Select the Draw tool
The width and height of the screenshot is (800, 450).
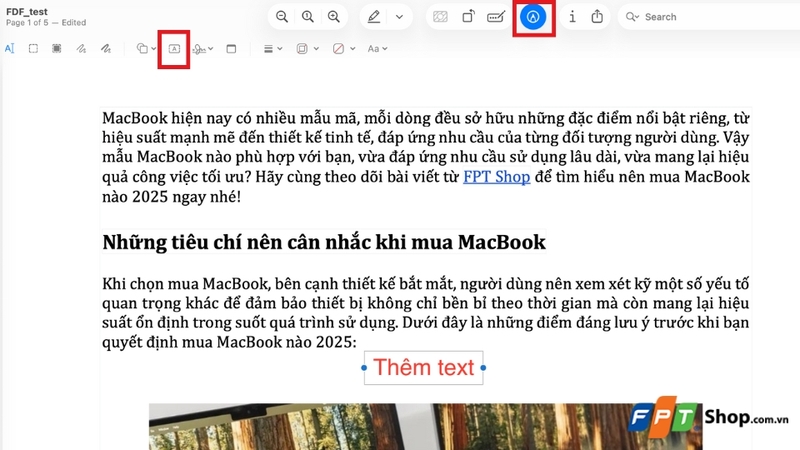[x=106, y=48]
